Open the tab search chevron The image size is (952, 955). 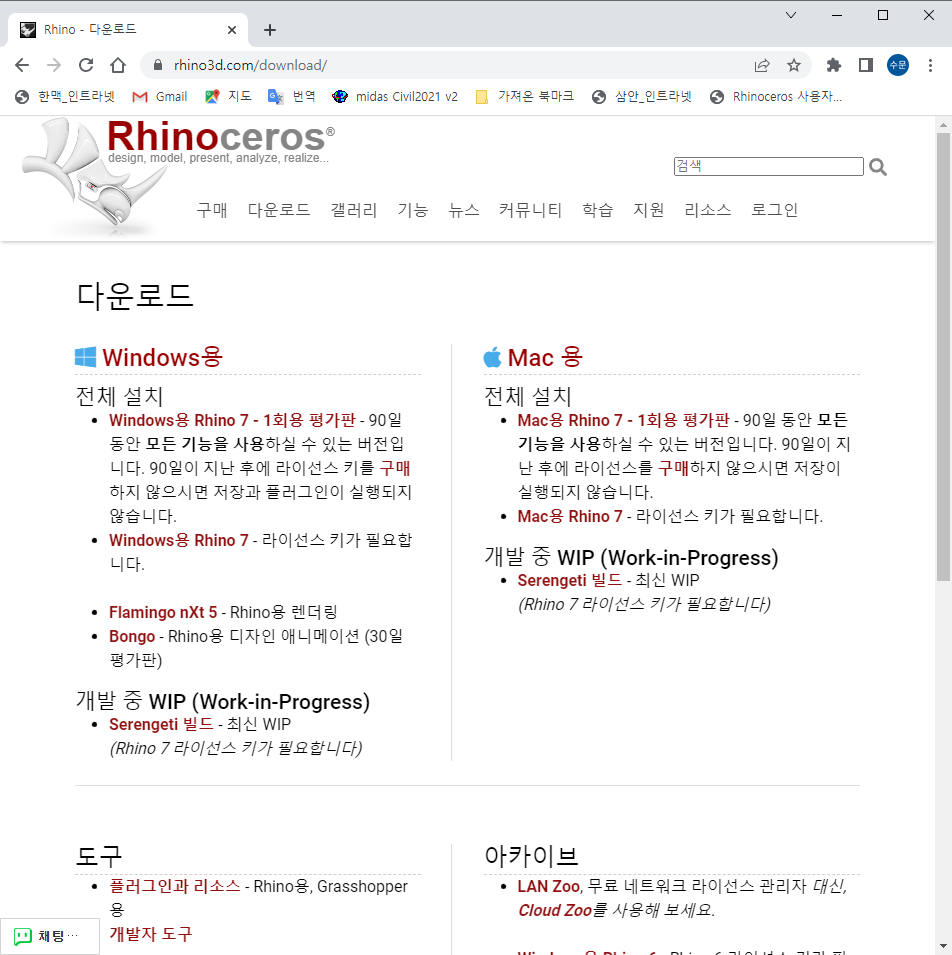pyautogui.click(x=791, y=15)
